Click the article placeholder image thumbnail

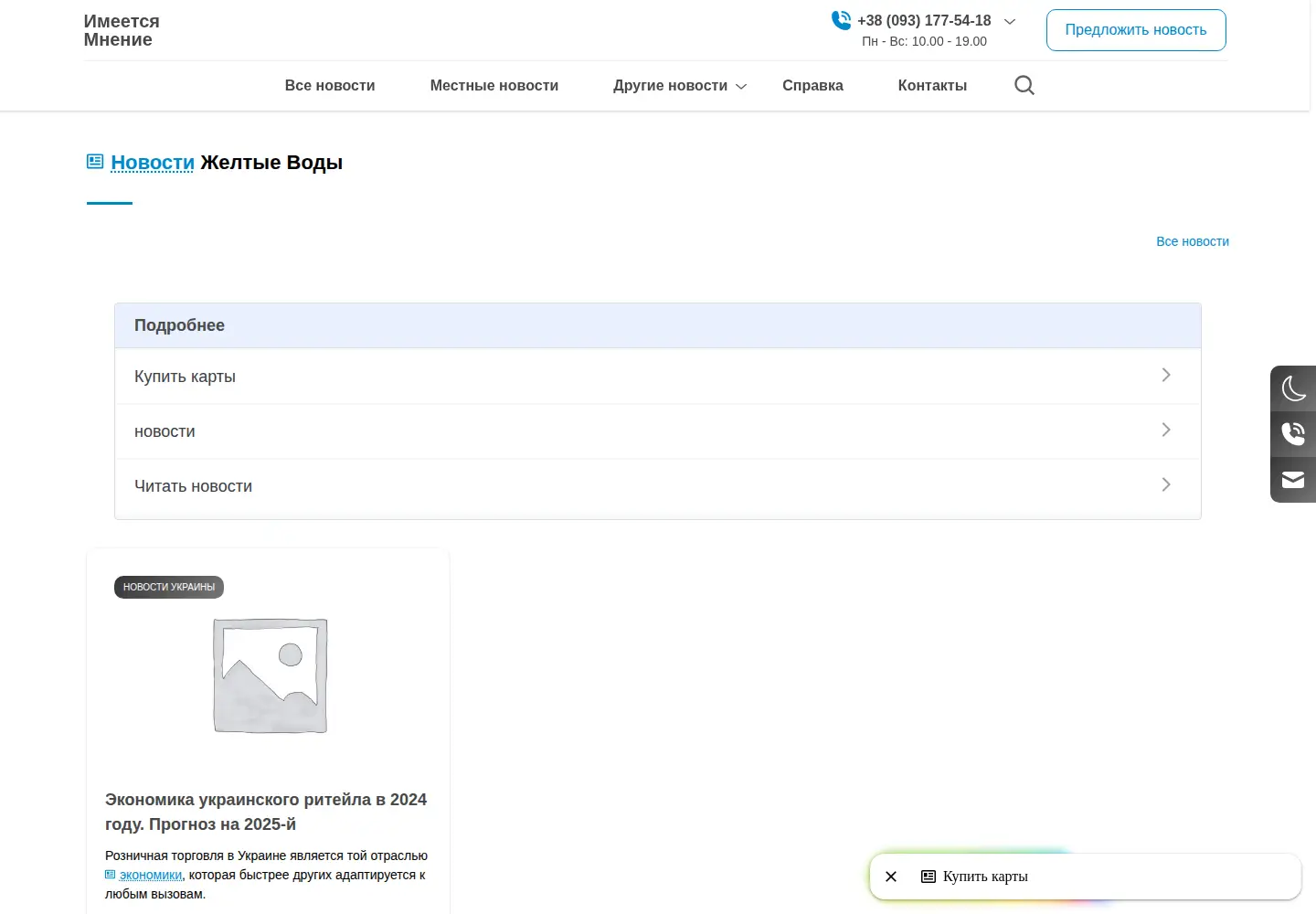click(x=271, y=675)
